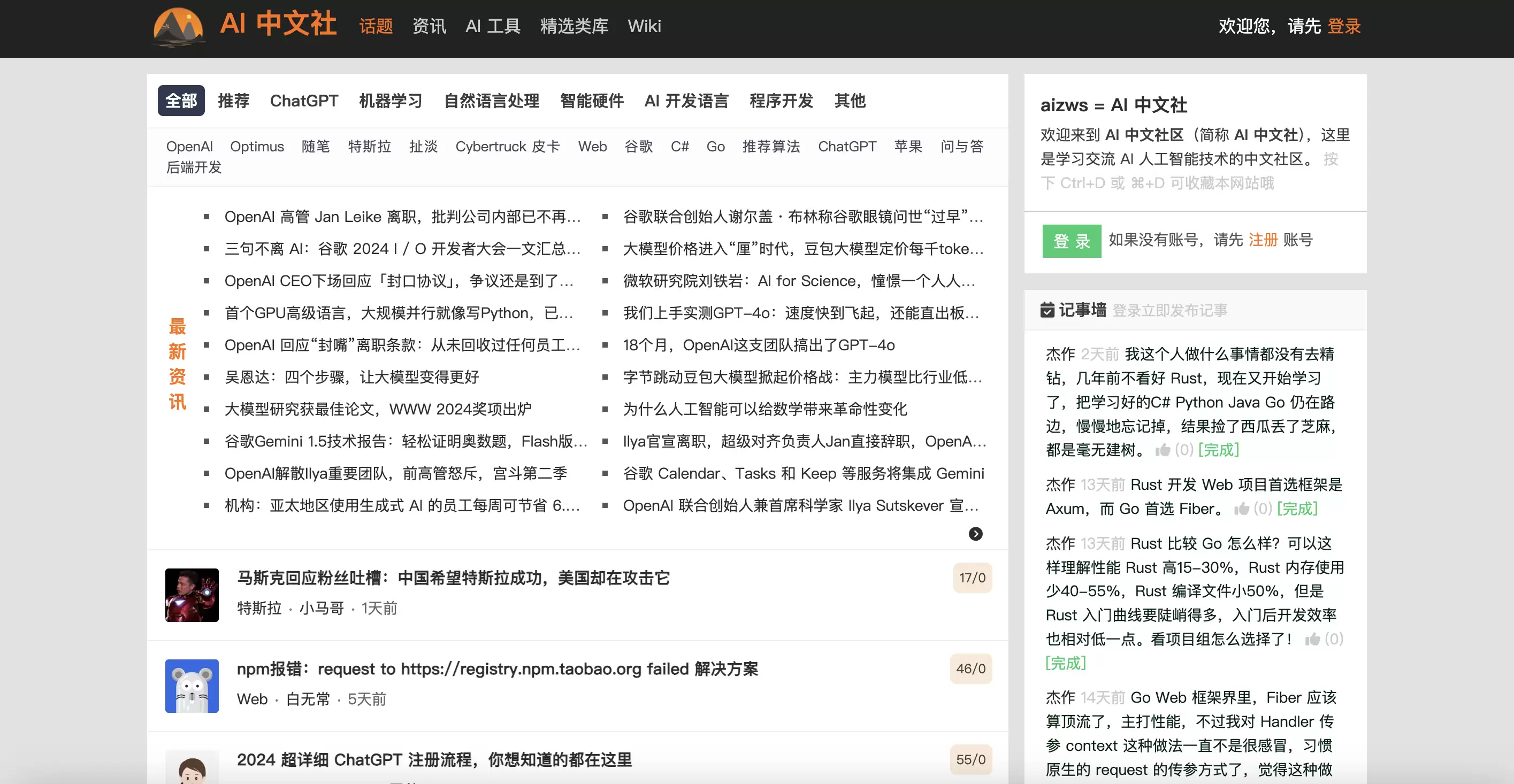1514x784 pixels.
Task: Click the 46/0 reply count badge
Action: pos(971,669)
